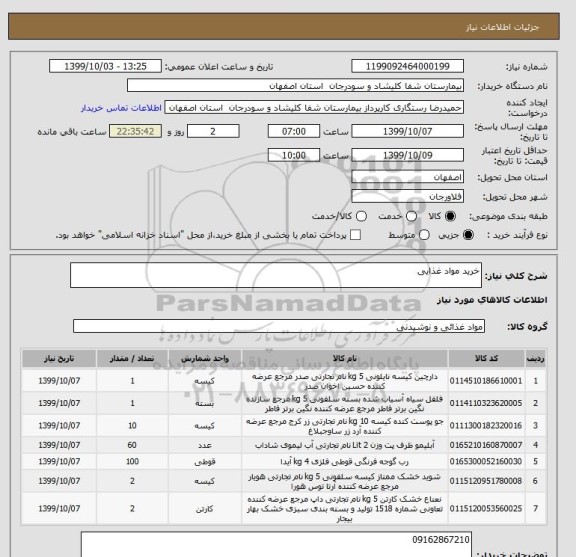Click product code 0114110323620005
Image resolution: width=576 pixels, height=557 pixels.
[x=486, y=403]
